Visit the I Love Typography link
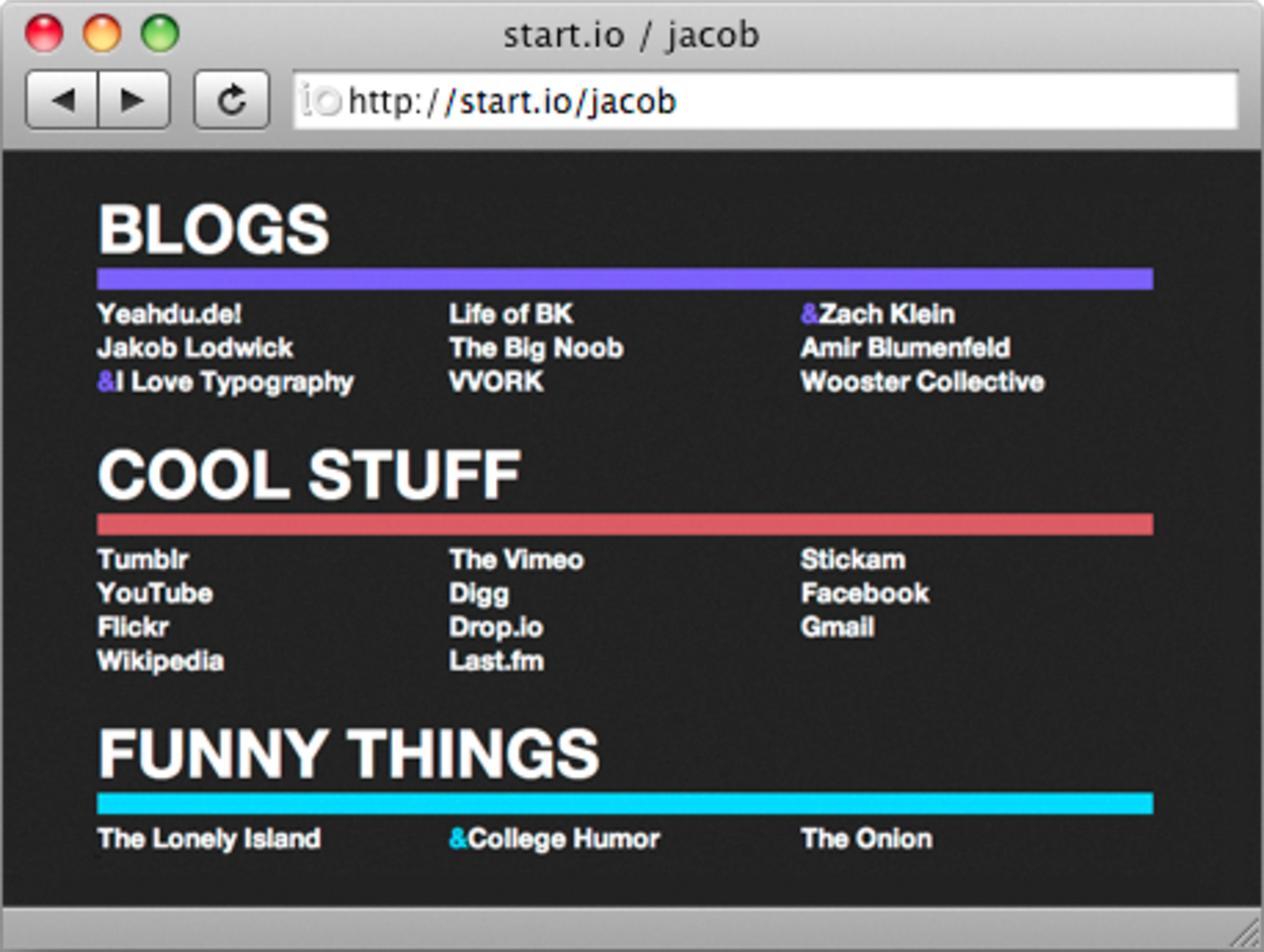The height and width of the screenshot is (952, 1264). click(235, 382)
